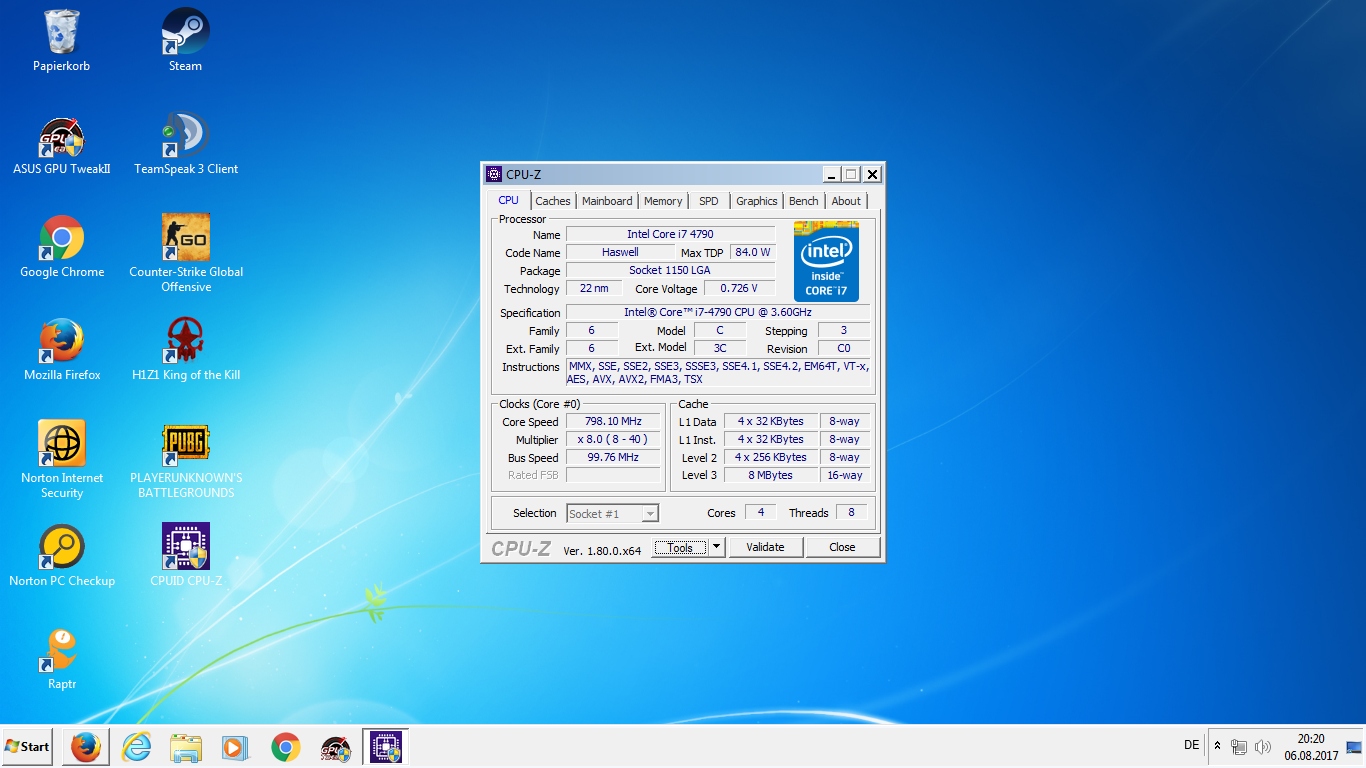The image size is (1366, 768).
Task: Click the volume speaker tray icon
Action: click(1262, 747)
